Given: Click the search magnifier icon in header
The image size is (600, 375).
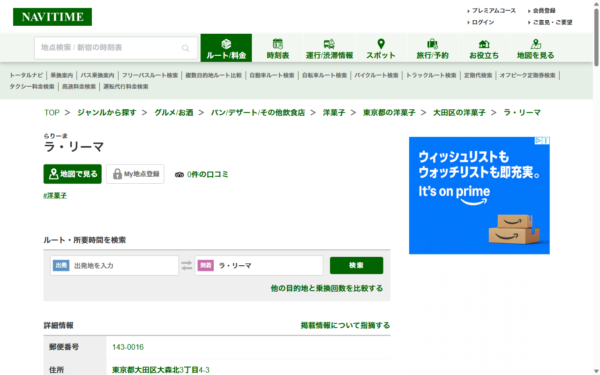Looking at the screenshot, I should pyautogui.click(x=186, y=48).
